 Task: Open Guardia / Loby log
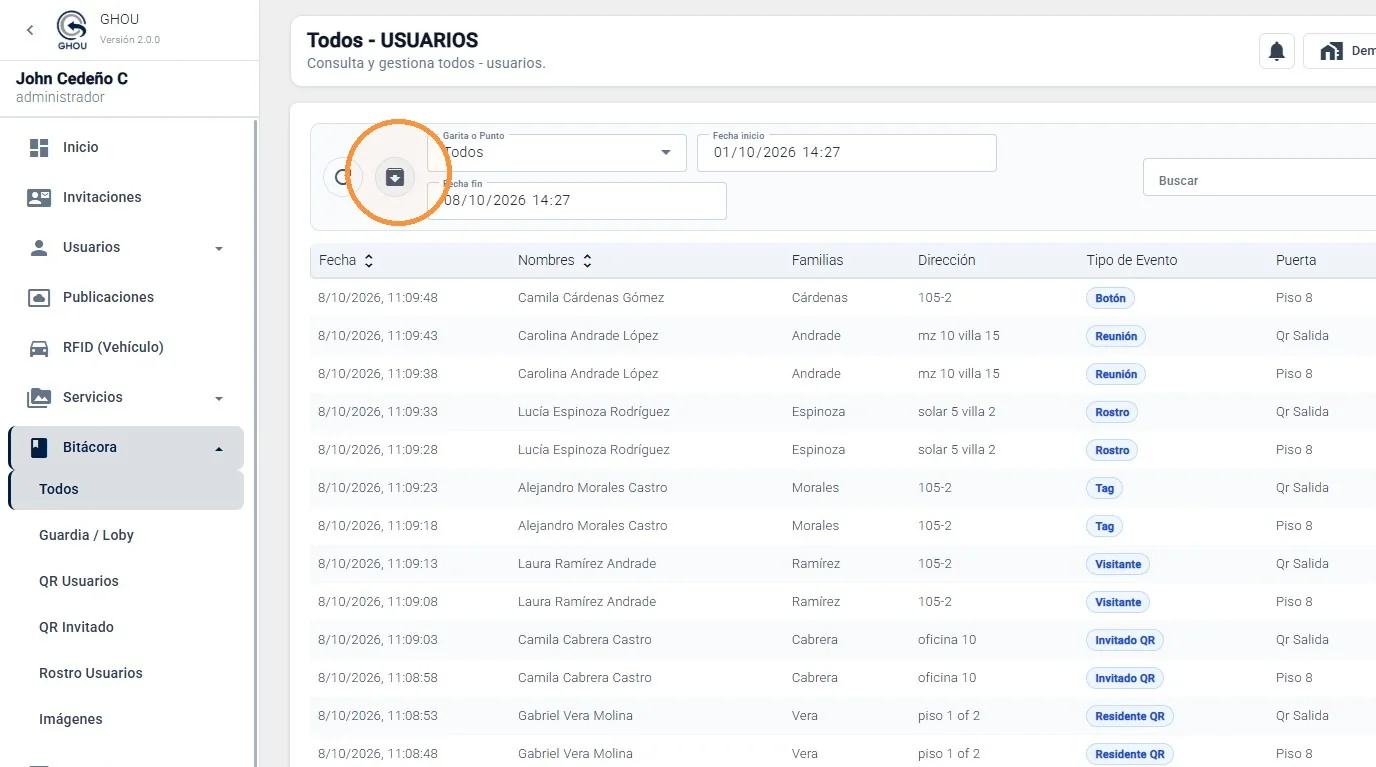pyautogui.click(x=86, y=536)
